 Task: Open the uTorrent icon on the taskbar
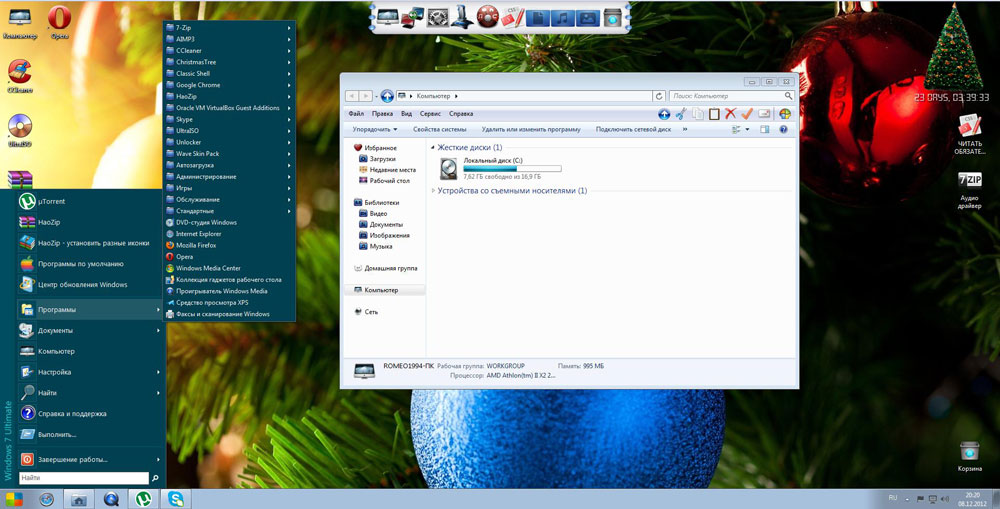pos(144,498)
